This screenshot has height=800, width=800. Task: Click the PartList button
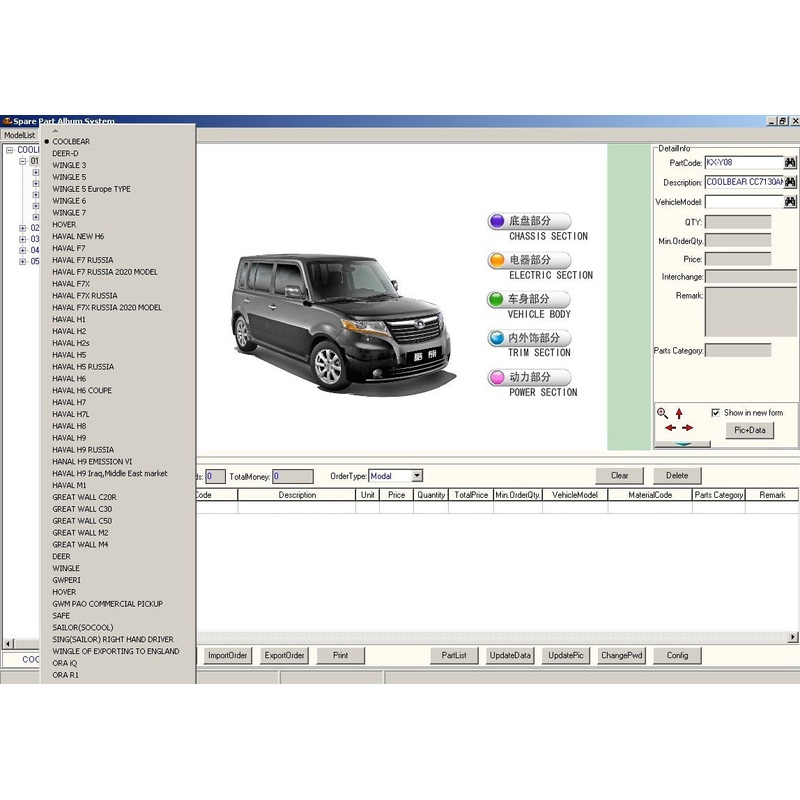click(454, 656)
